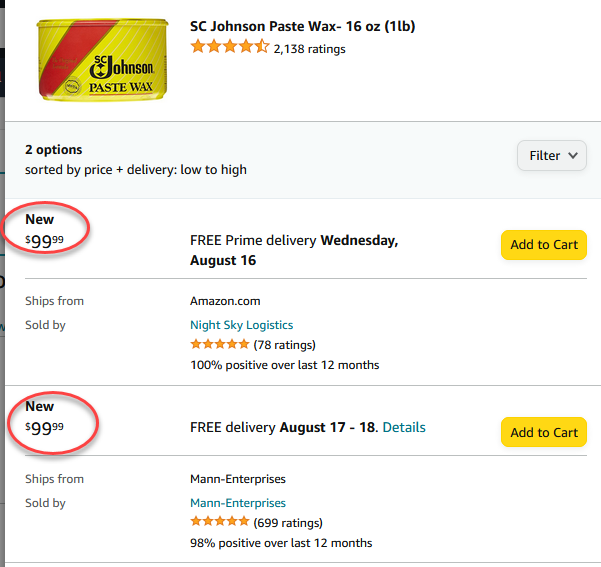Image resolution: width=601 pixels, height=567 pixels.
Task: Click the SC Johnson Paste Wax title
Action: (x=302, y=26)
